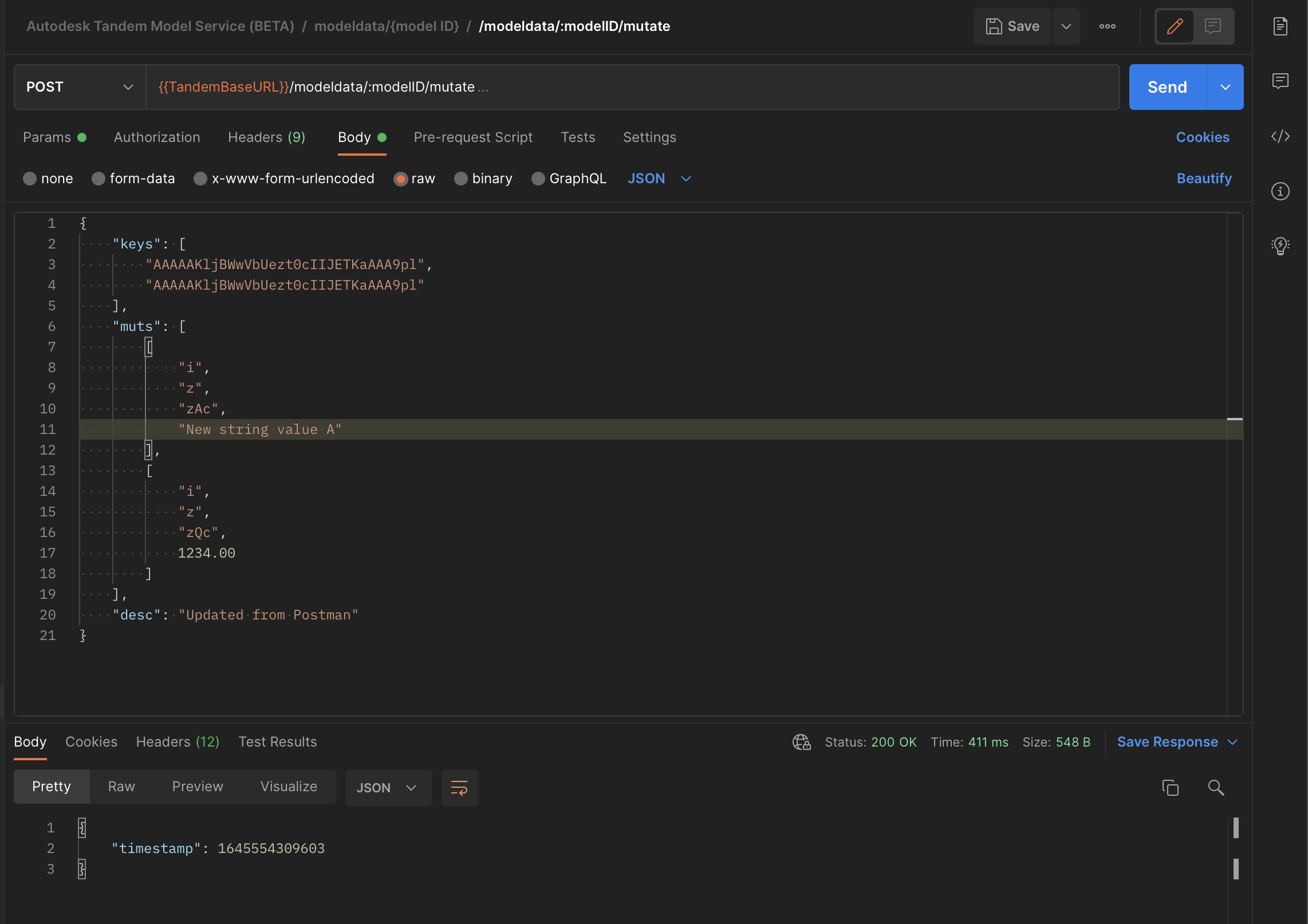Click network globe lock icon near Status
This screenshot has width=1308, height=924.
click(x=801, y=742)
